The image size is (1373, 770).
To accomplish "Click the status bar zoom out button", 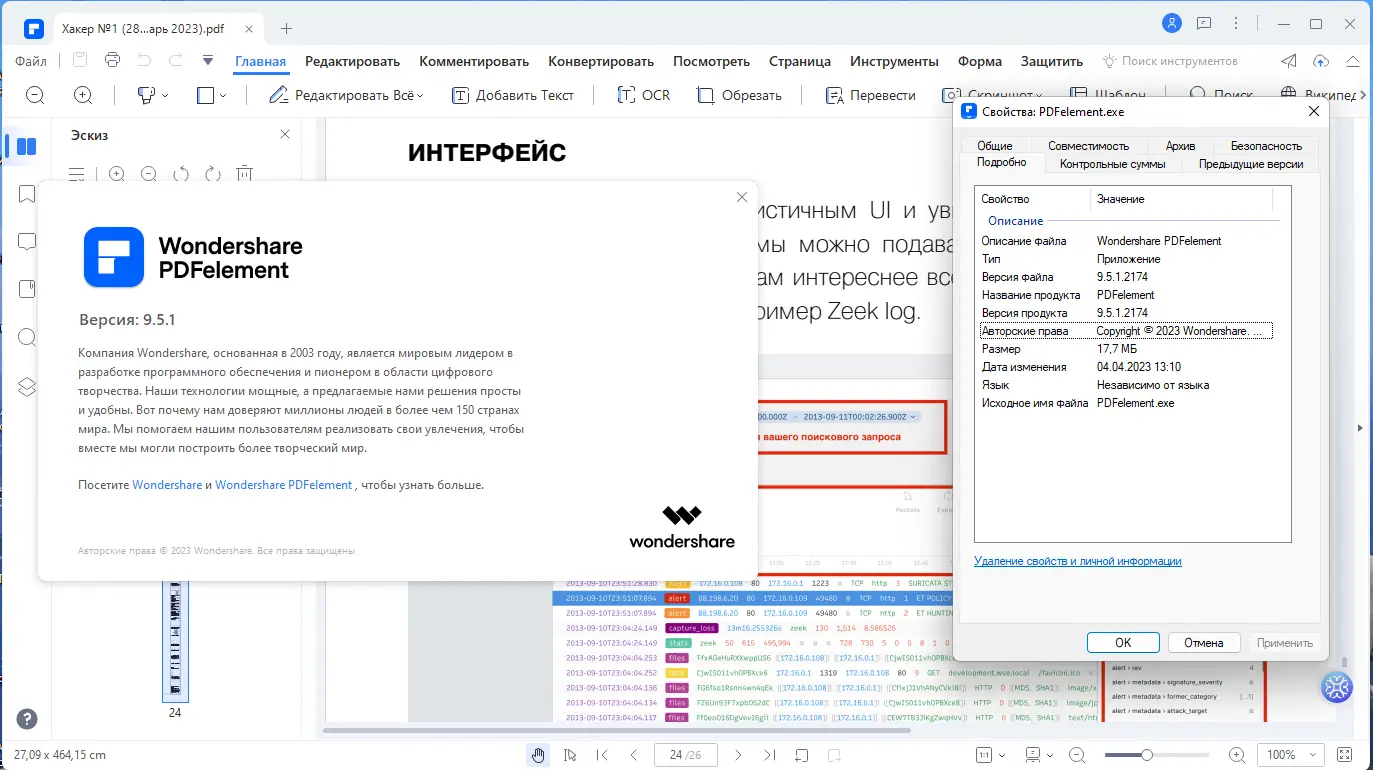I will 1076,755.
